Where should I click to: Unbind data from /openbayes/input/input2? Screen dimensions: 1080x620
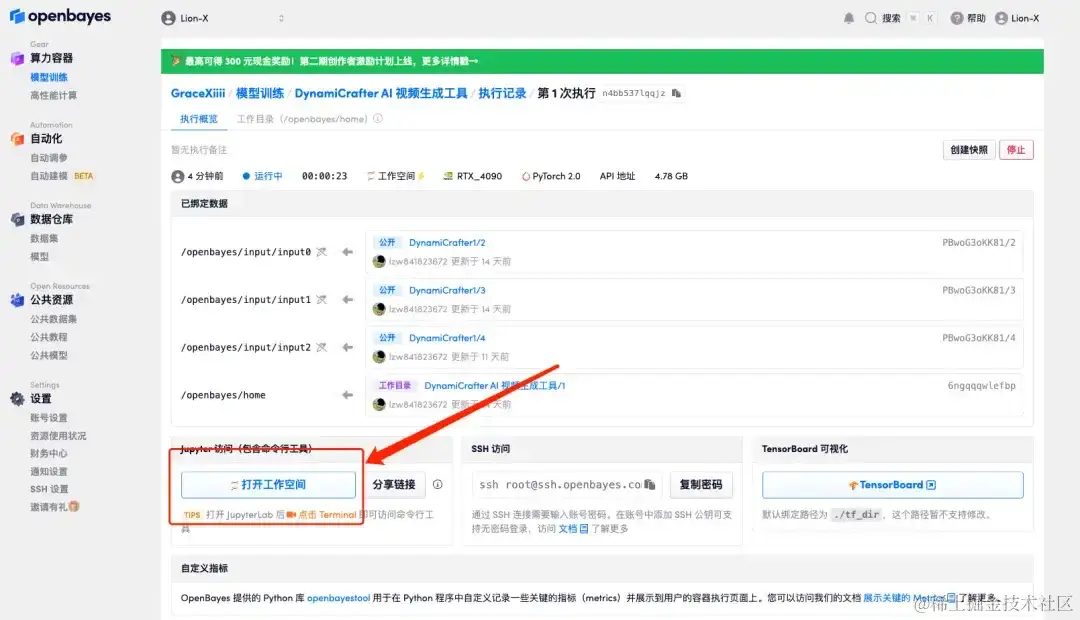(322, 347)
